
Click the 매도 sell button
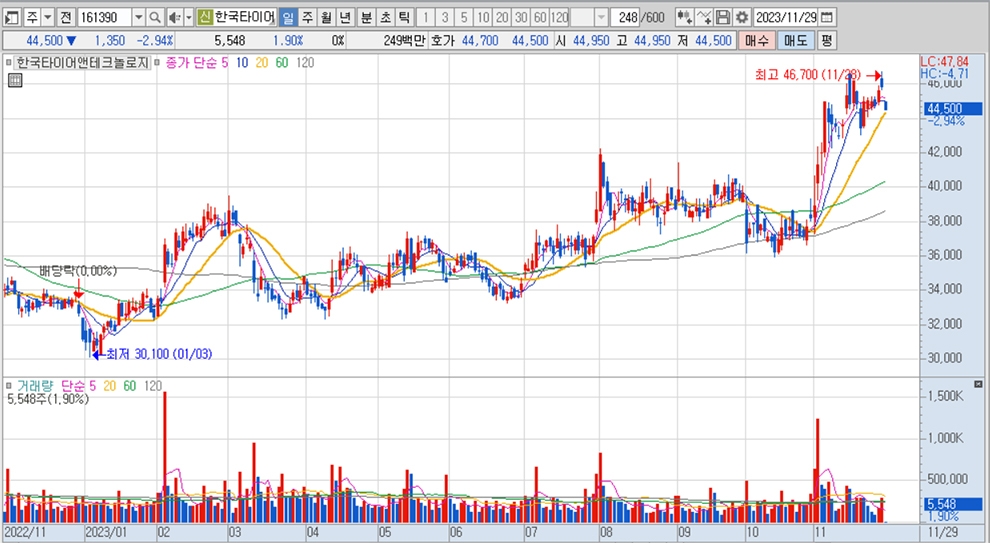click(x=796, y=41)
